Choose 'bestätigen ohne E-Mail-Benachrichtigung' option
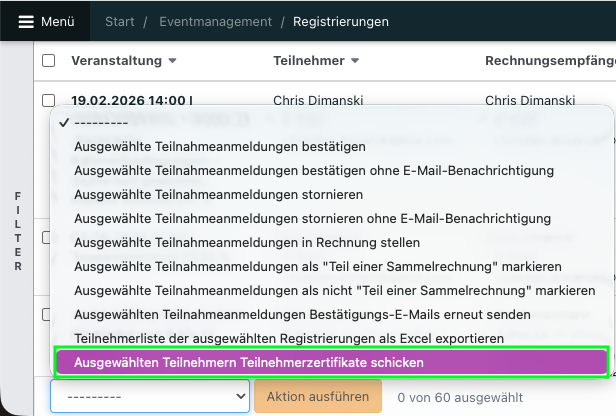This screenshot has width=616, height=416. [332, 170]
